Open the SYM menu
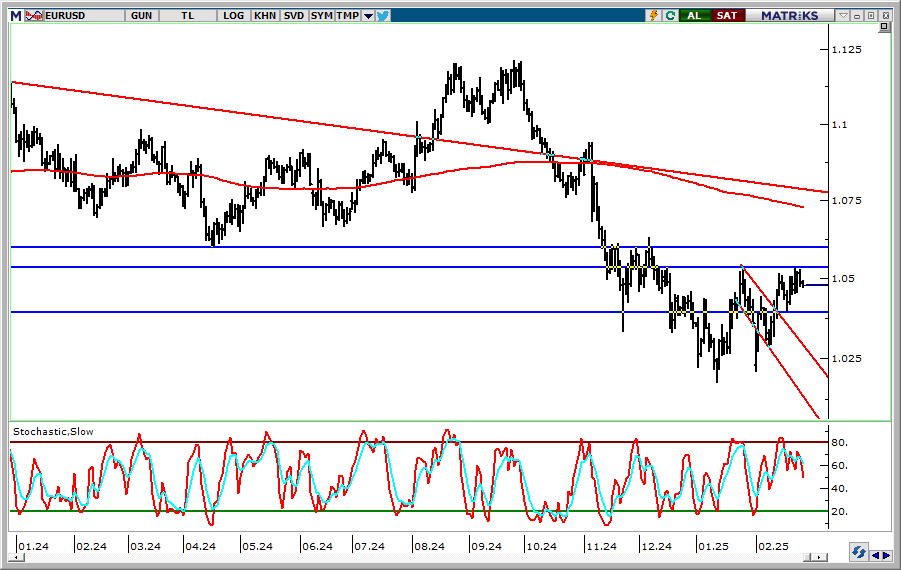This screenshot has width=901, height=570. 321,16
